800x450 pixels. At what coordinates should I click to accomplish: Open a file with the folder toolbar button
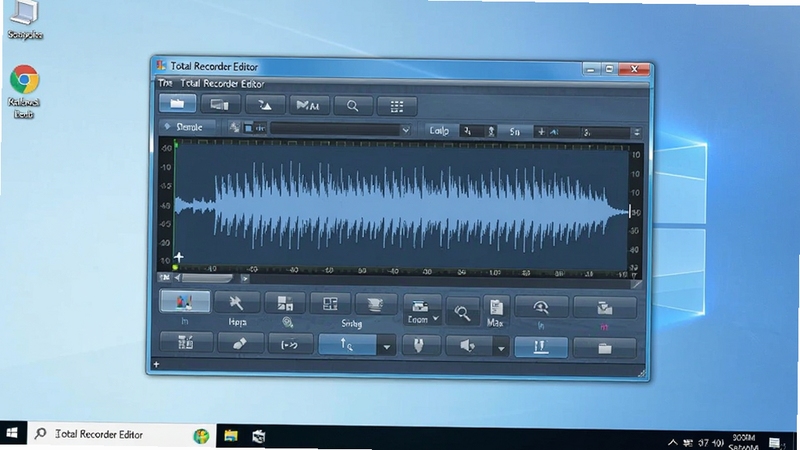[x=177, y=104]
